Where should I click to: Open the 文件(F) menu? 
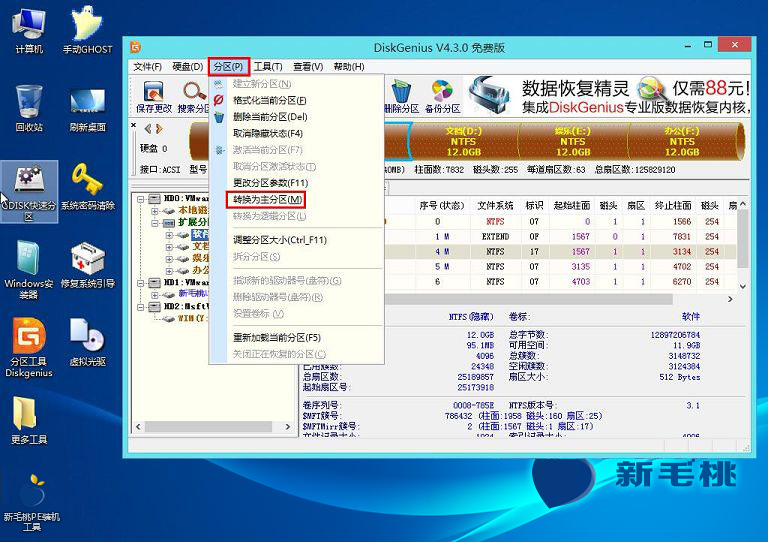(147, 67)
